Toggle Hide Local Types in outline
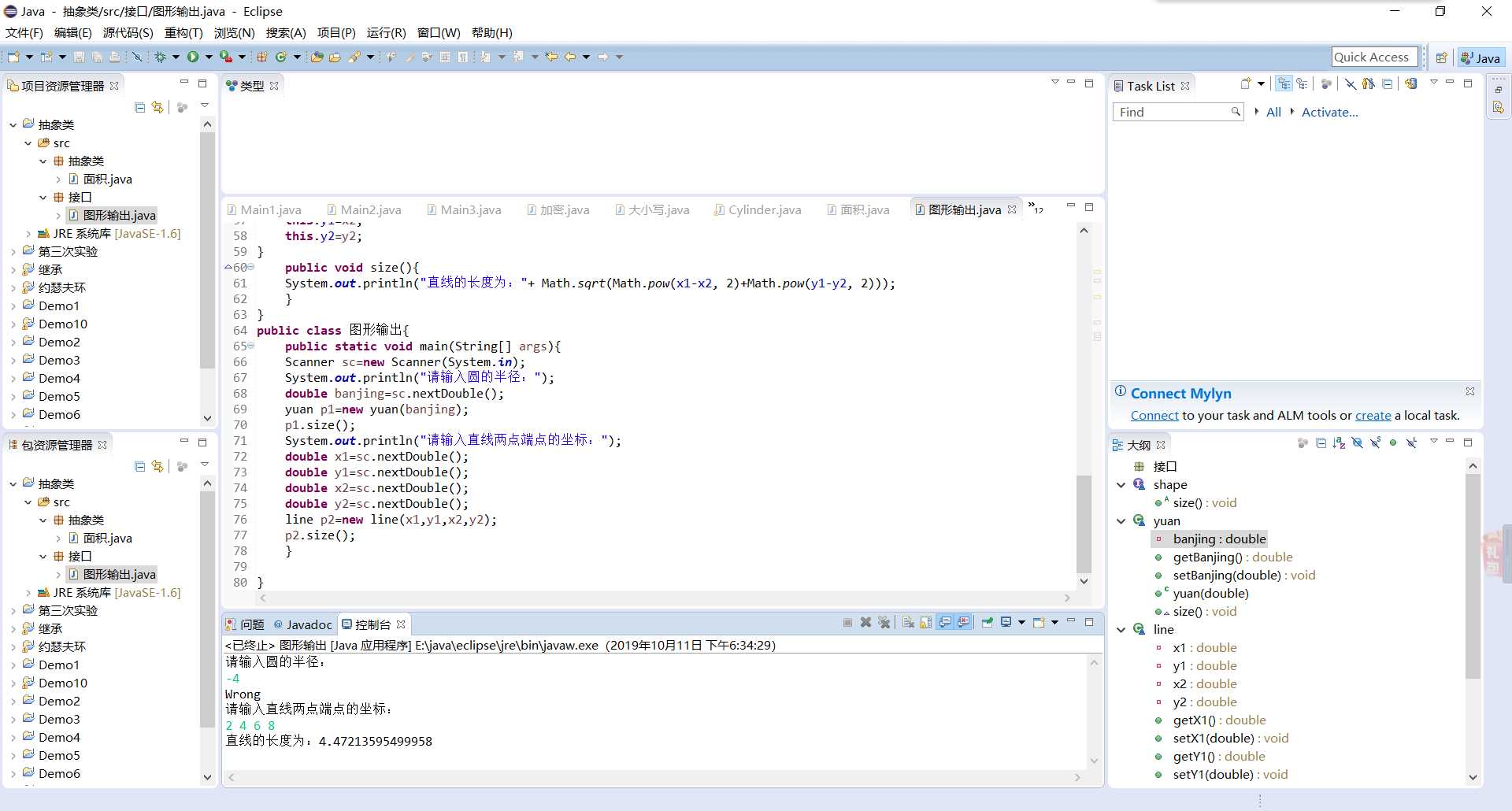Screen dimensions: 1512x811 pyautogui.click(x=1411, y=443)
